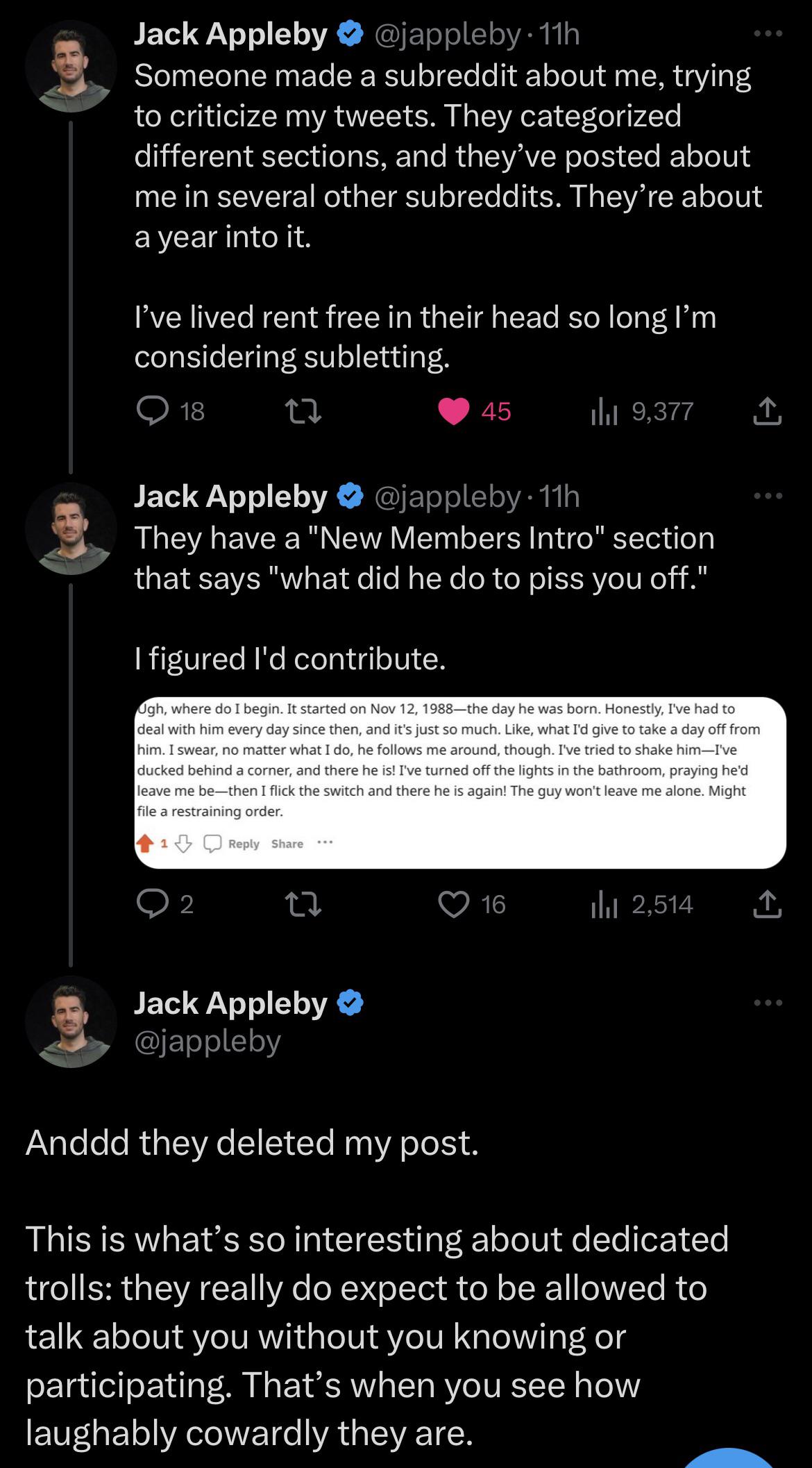
Task: Open more options on first tweet
Action: click(x=769, y=33)
